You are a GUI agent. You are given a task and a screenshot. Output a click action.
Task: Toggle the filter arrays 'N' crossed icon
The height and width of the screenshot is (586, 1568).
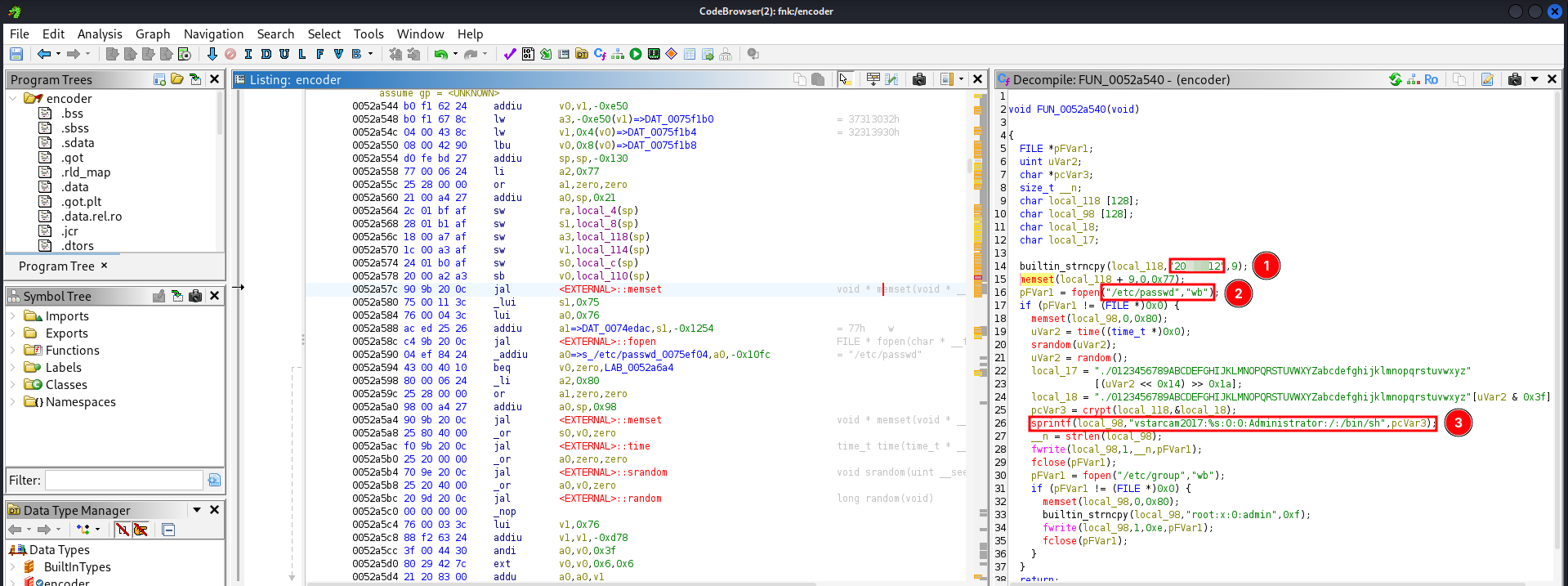pos(122,530)
